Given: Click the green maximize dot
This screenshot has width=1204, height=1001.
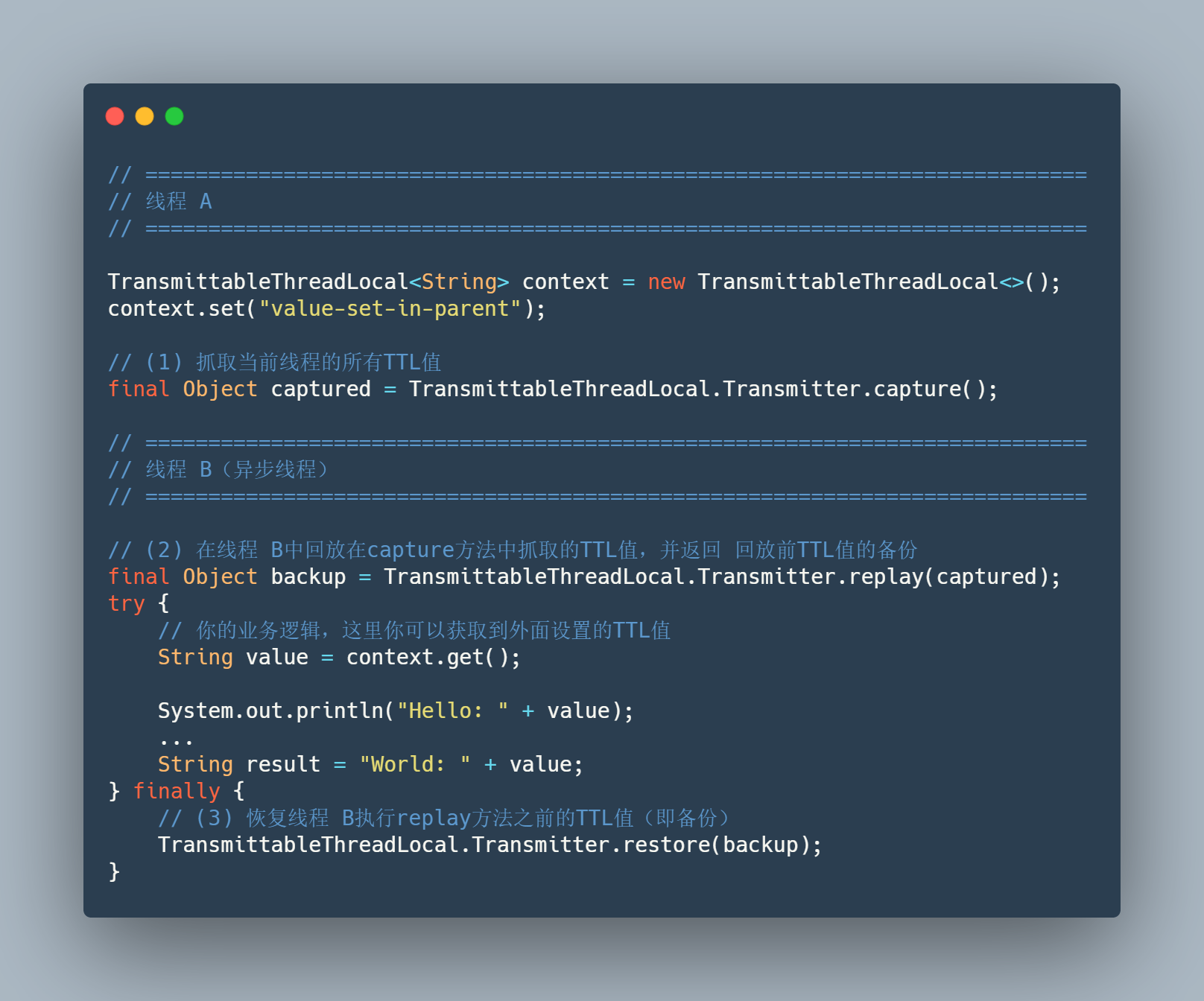Looking at the screenshot, I should [x=174, y=116].
